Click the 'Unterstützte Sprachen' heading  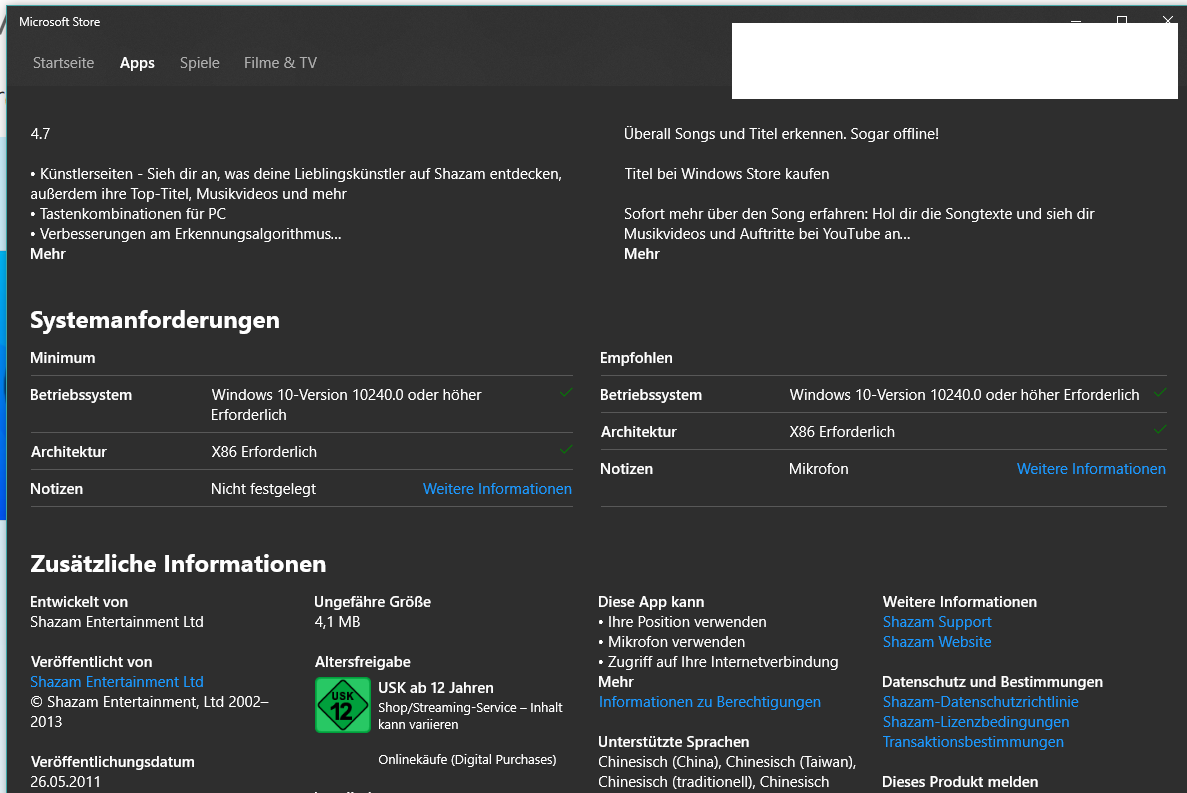tap(674, 742)
